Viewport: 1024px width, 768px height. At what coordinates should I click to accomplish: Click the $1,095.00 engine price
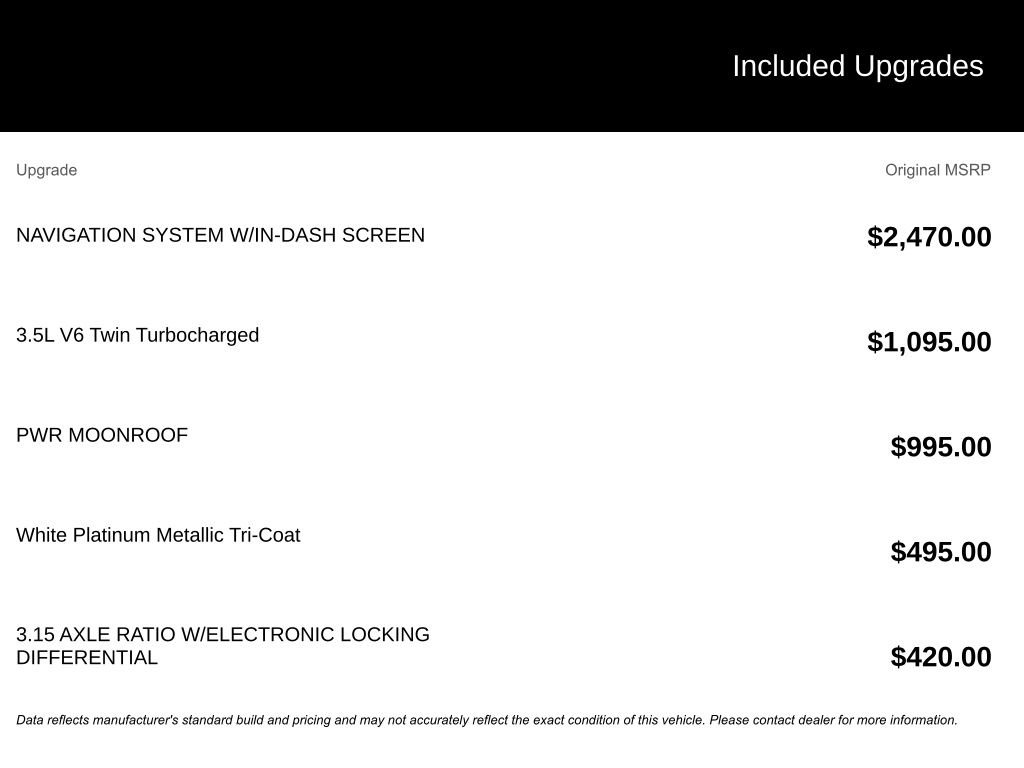click(x=929, y=342)
